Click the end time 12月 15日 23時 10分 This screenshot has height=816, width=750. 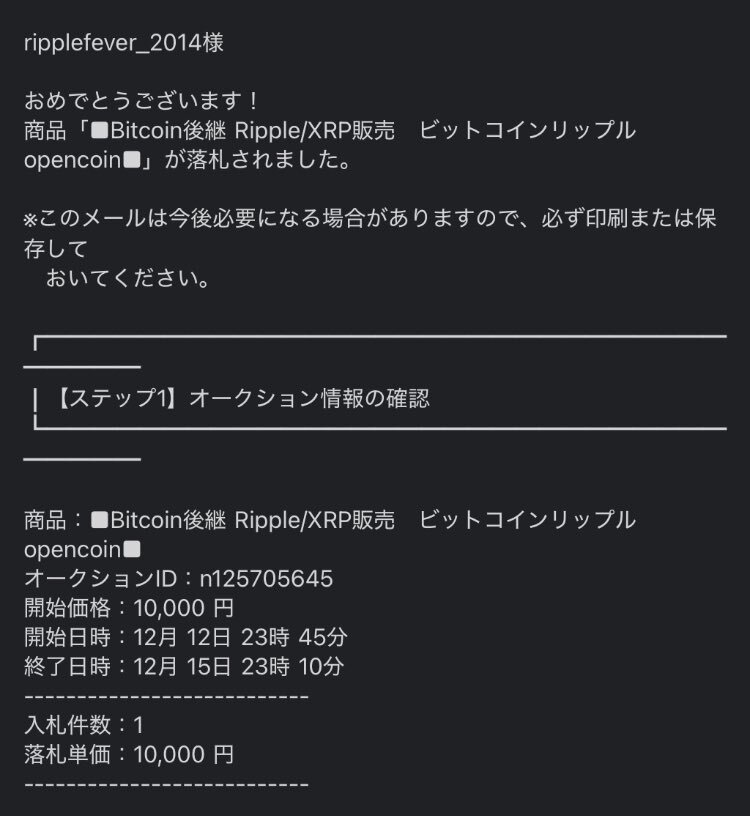(x=239, y=666)
